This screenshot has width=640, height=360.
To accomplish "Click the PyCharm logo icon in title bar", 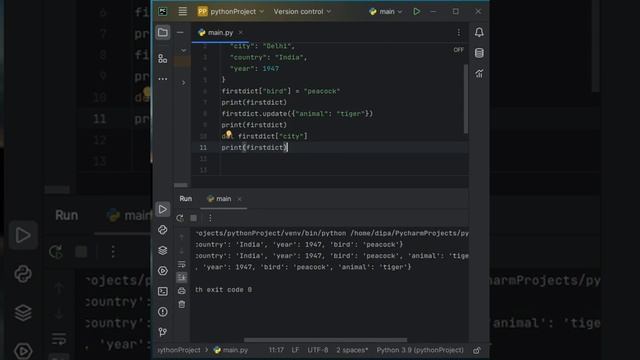I will pos(163,11).
